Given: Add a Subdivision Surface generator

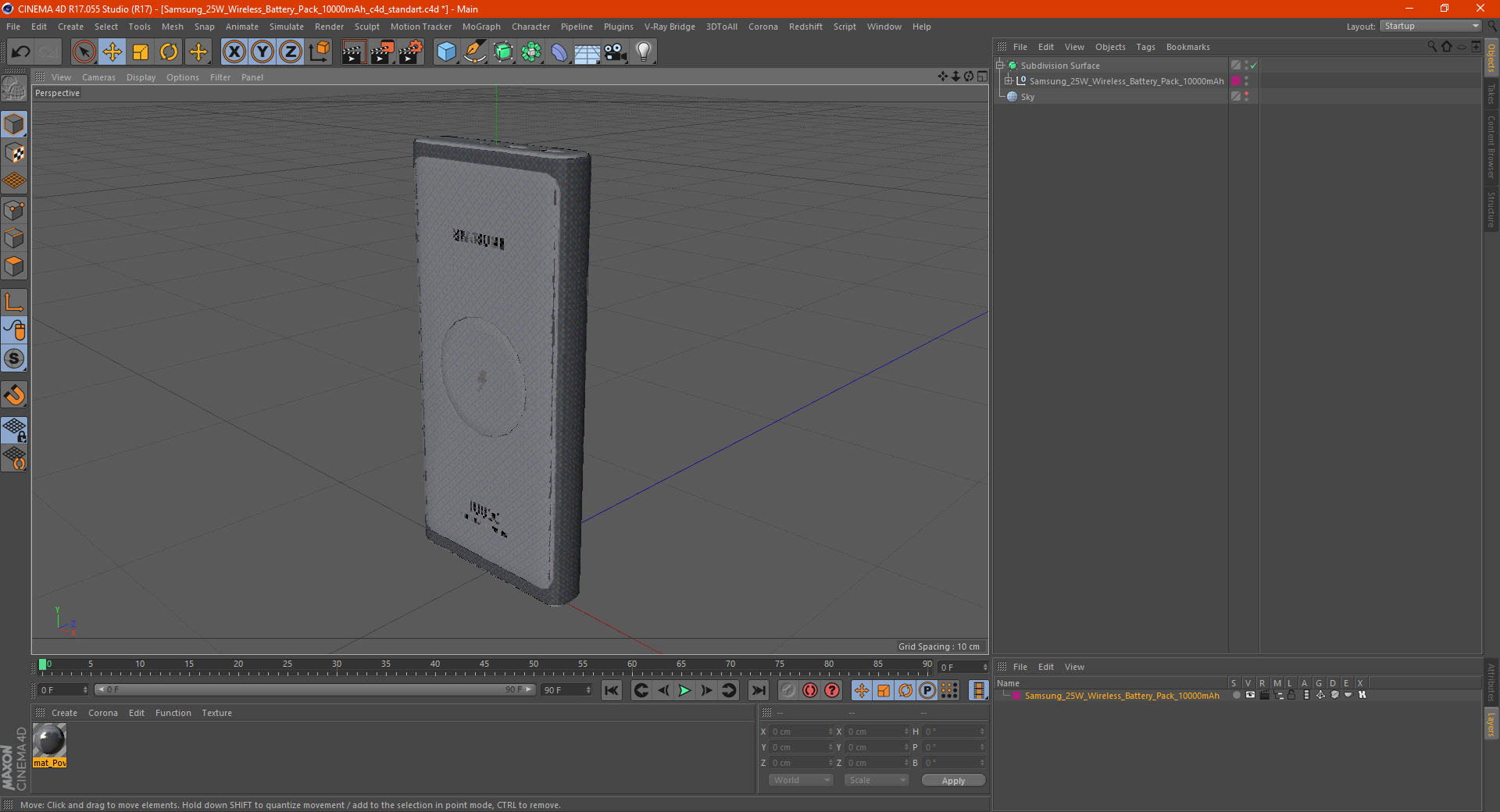Looking at the screenshot, I should pyautogui.click(x=503, y=52).
